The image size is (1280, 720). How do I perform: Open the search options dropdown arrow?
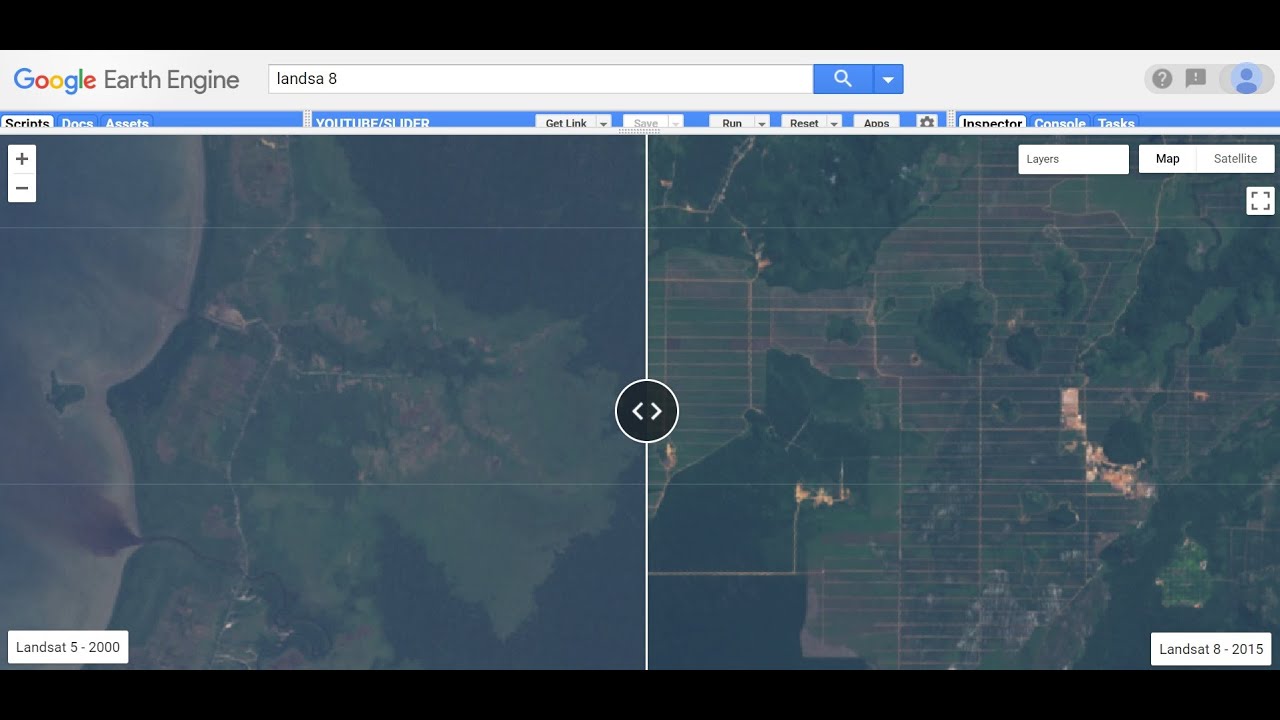pyautogui.click(x=888, y=79)
